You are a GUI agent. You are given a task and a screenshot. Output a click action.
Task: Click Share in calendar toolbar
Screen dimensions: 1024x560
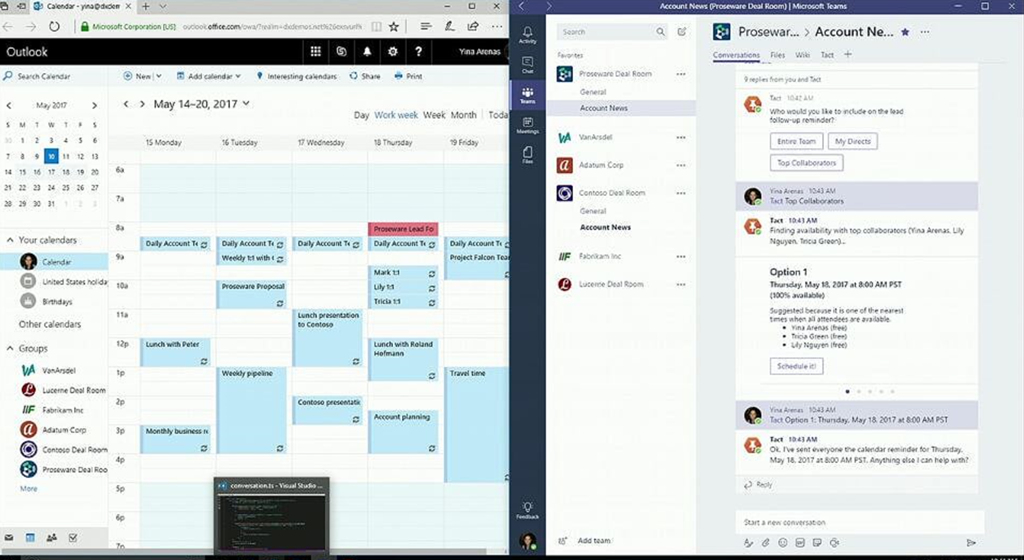(x=365, y=76)
